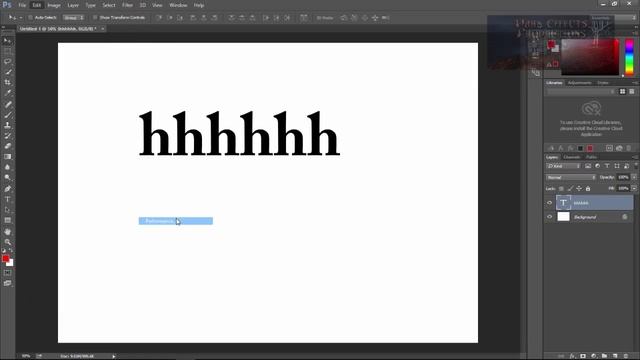Hide the text layer via eye icon
This screenshot has width=640, height=360.
[549, 203]
